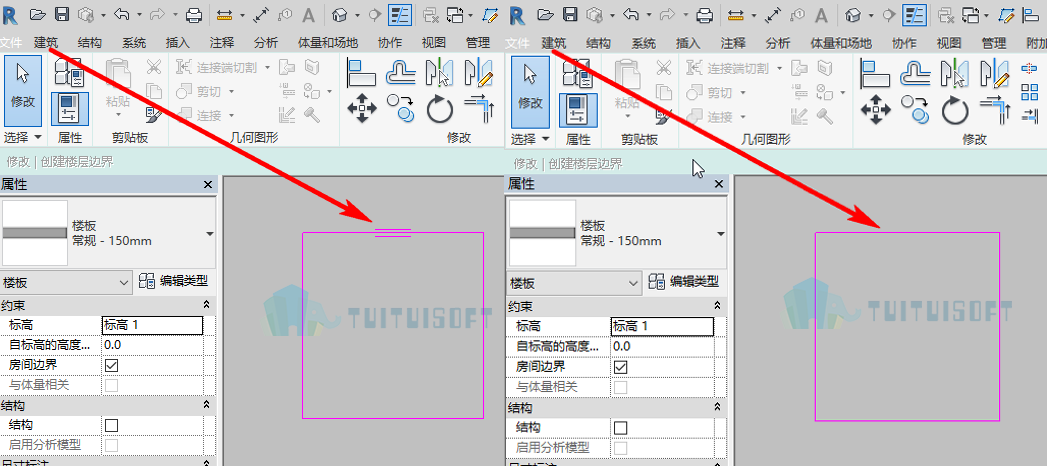The height and width of the screenshot is (466, 1047).
Task: Undo the last action in left window
Action: tap(120, 14)
